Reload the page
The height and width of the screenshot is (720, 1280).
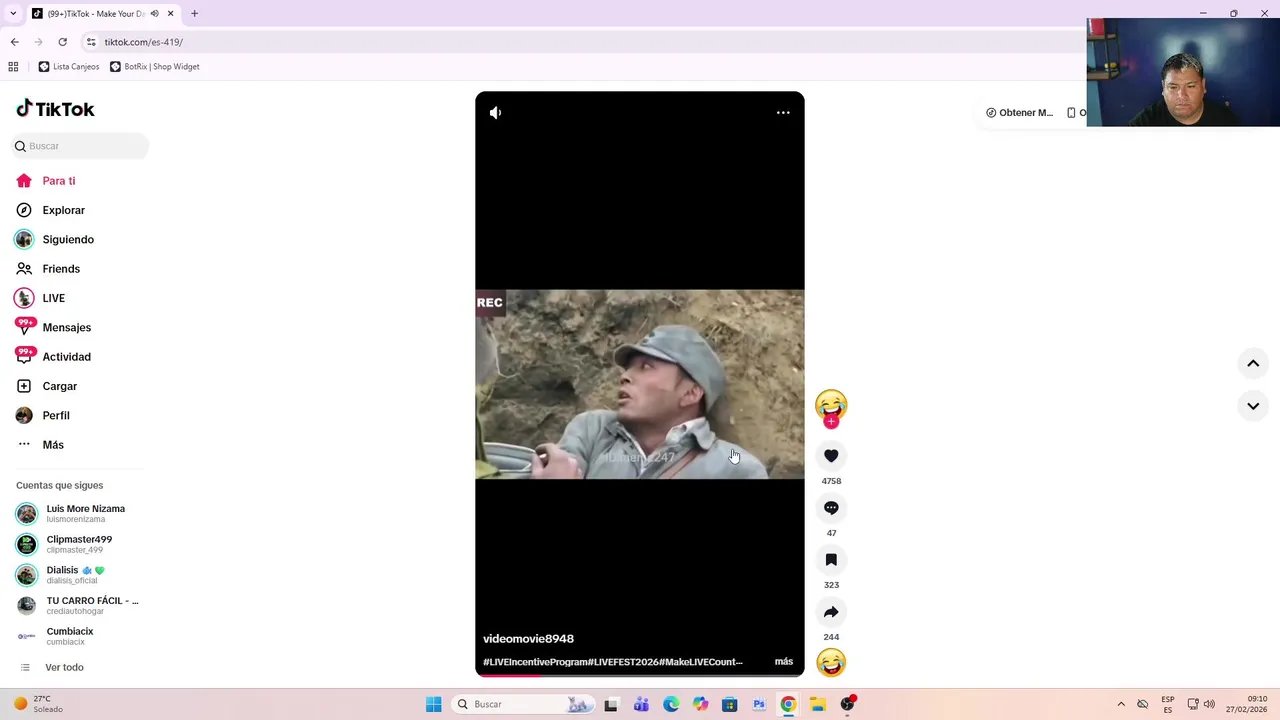pyautogui.click(x=62, y=42)
